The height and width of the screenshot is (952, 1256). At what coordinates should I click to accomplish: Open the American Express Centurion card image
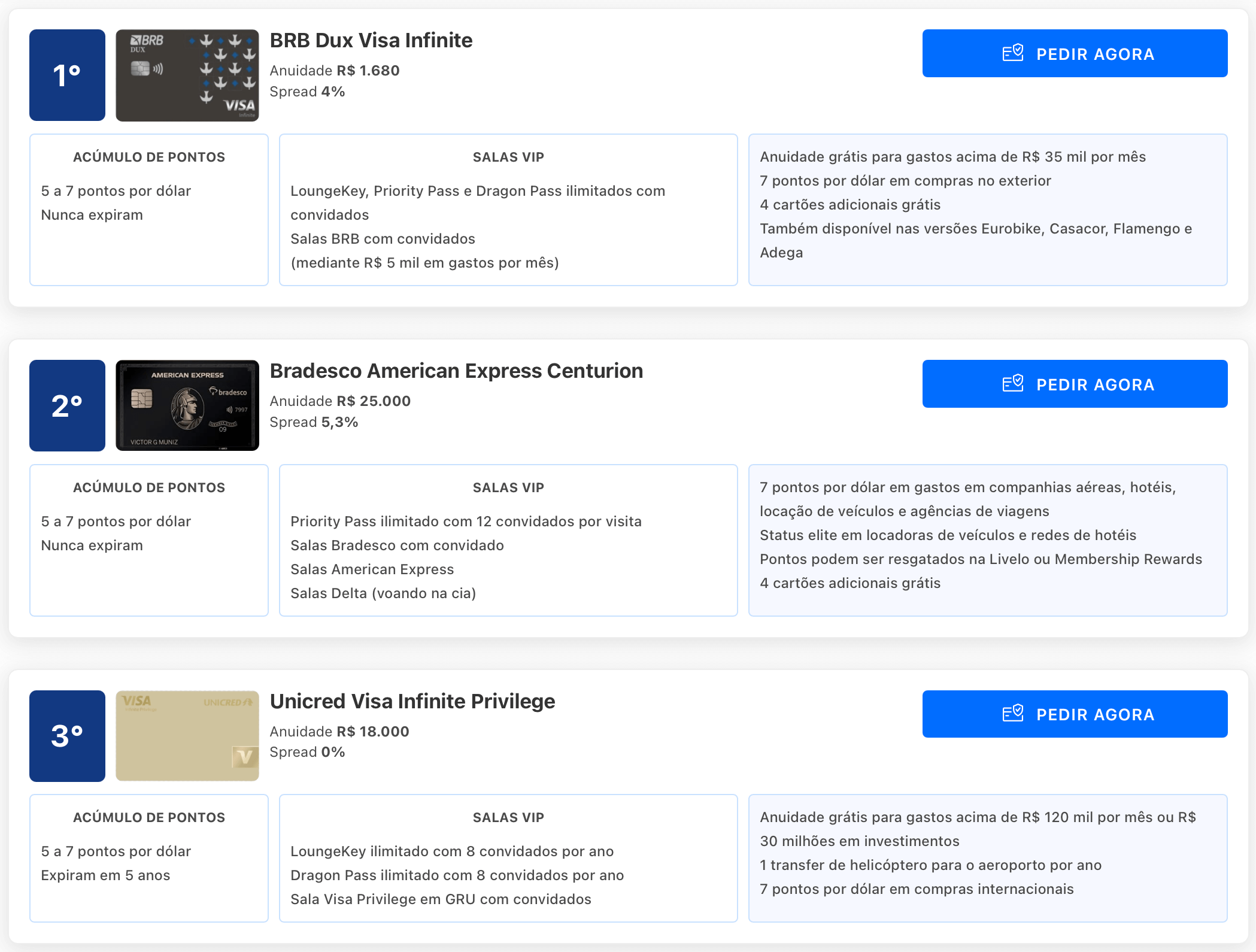(187, 405)
